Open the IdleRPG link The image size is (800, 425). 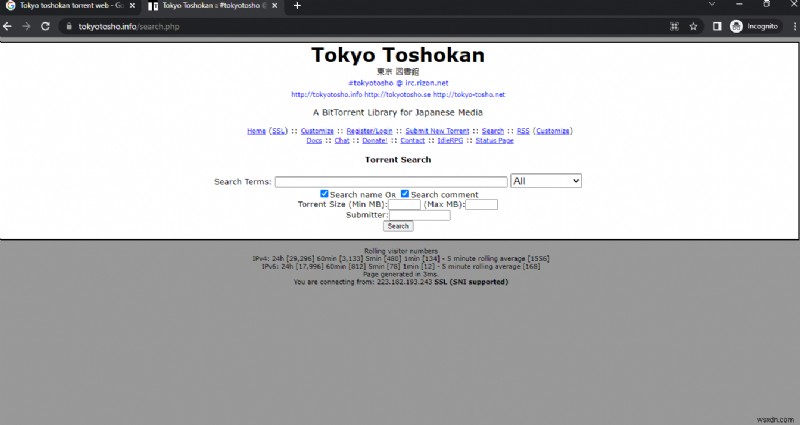[x=450, y=141]
